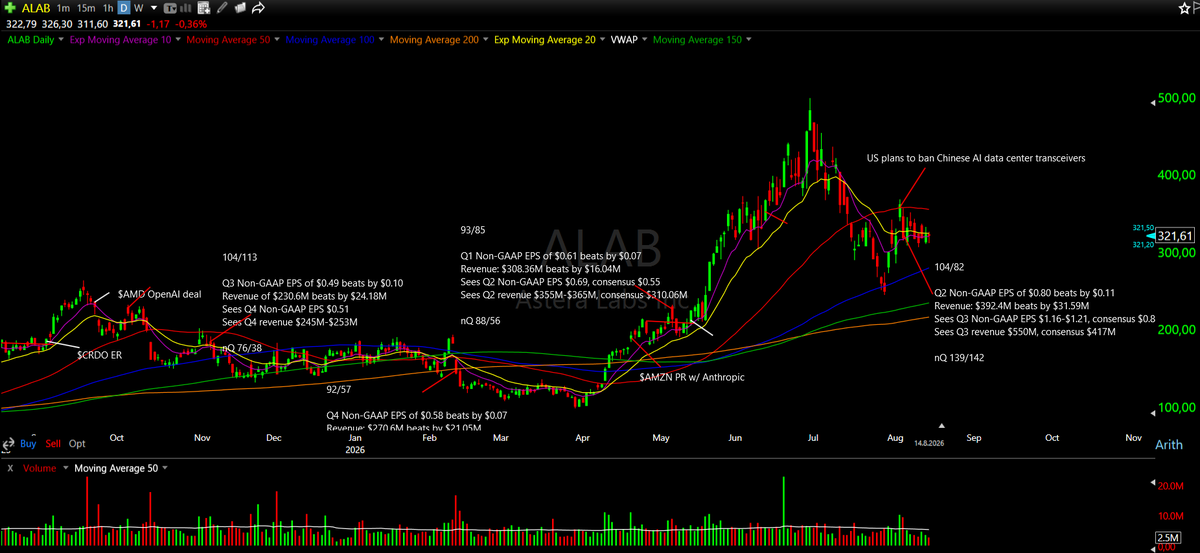Click the 20.0M volume axis label
This screenshot has width=1200, height=553.
coord(1172,486)
